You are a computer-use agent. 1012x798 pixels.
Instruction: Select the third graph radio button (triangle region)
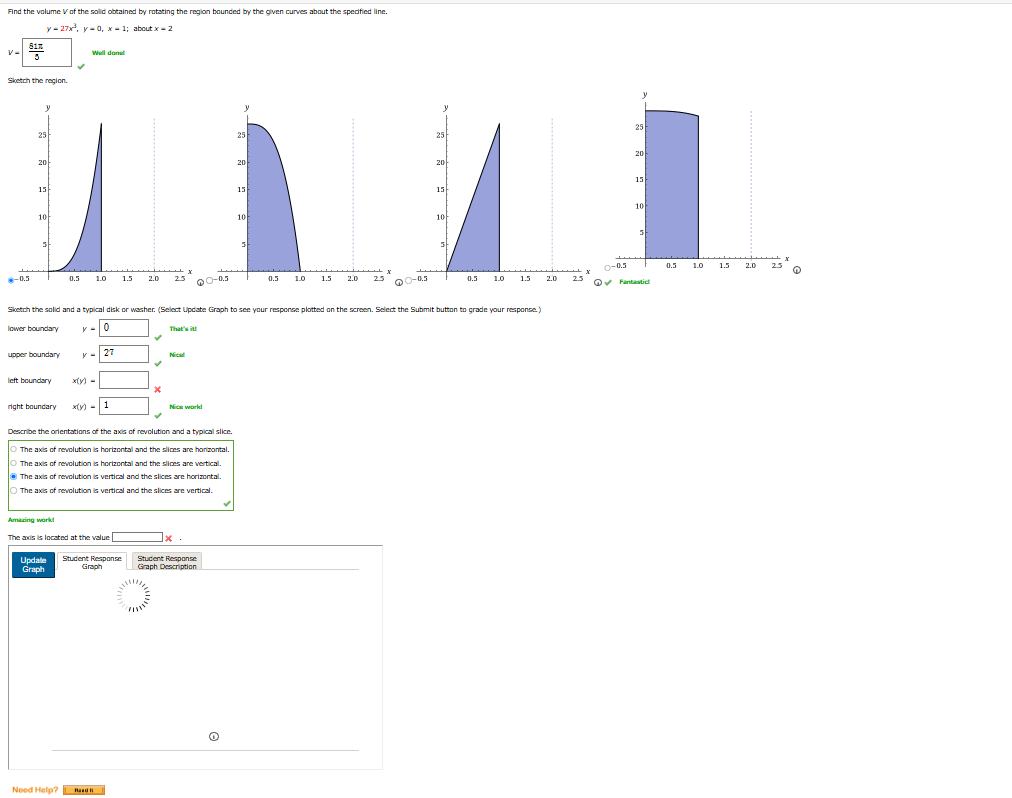pyautogui.click(x=409, y=281)
